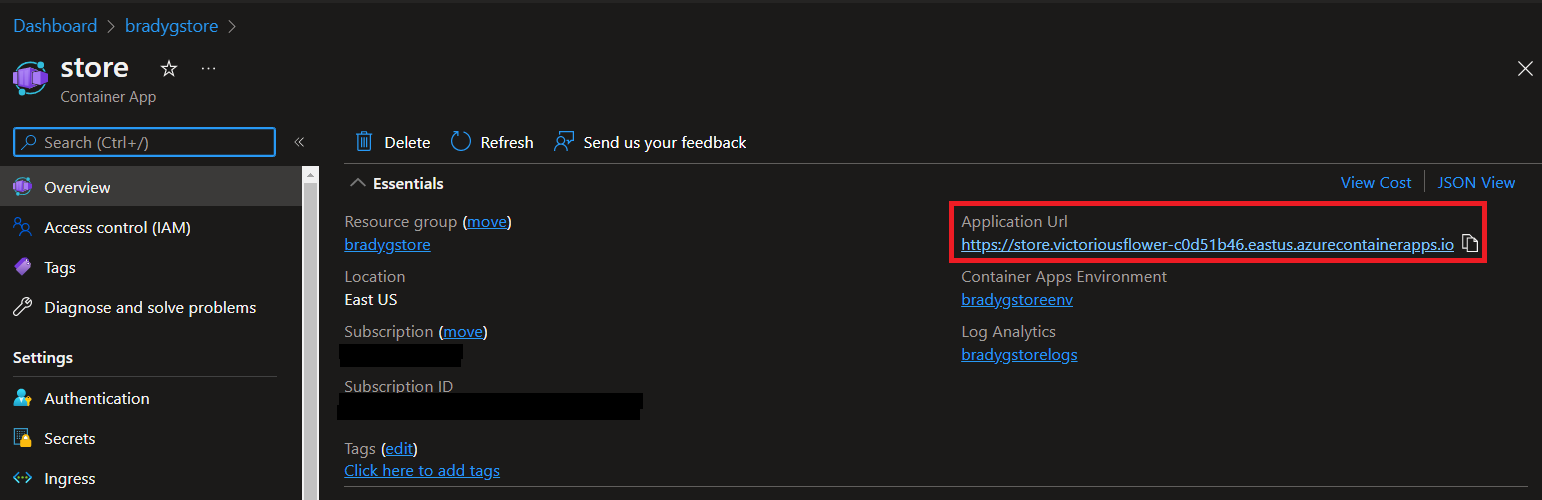Click the Access control people icon
The width and height of the screenshot is (1542, 500).
click(x=22, y=227)
